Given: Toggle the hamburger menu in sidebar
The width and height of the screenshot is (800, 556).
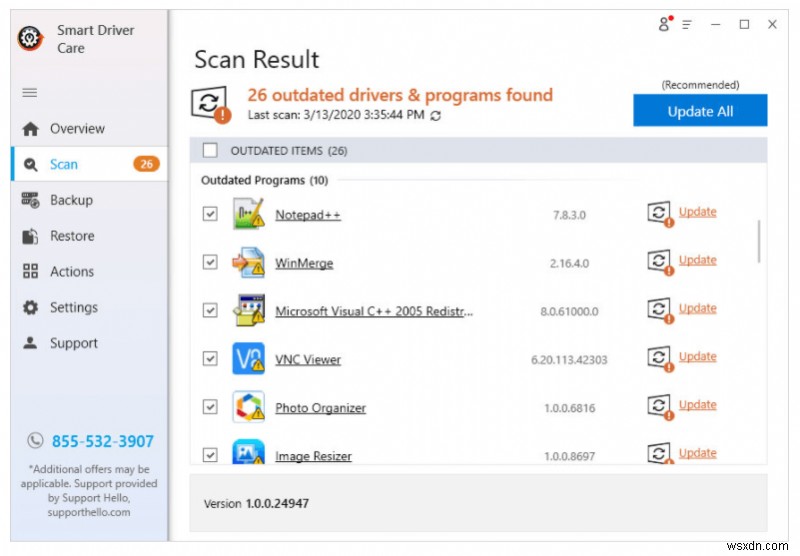Looking at the screenshot, I should point(30,92).
